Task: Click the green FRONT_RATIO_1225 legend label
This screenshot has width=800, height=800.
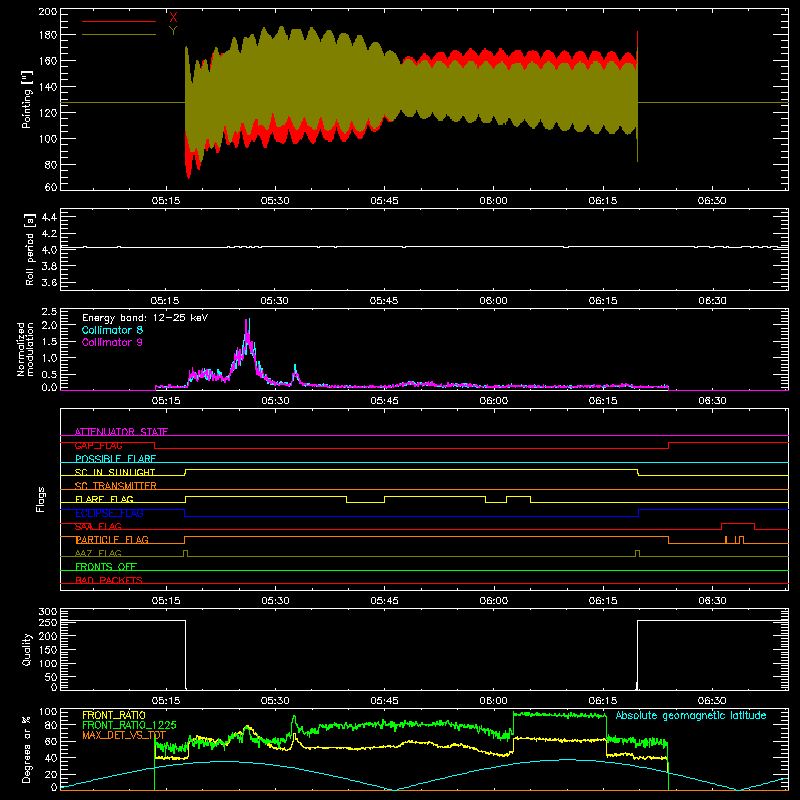Action: pos(129,725)
